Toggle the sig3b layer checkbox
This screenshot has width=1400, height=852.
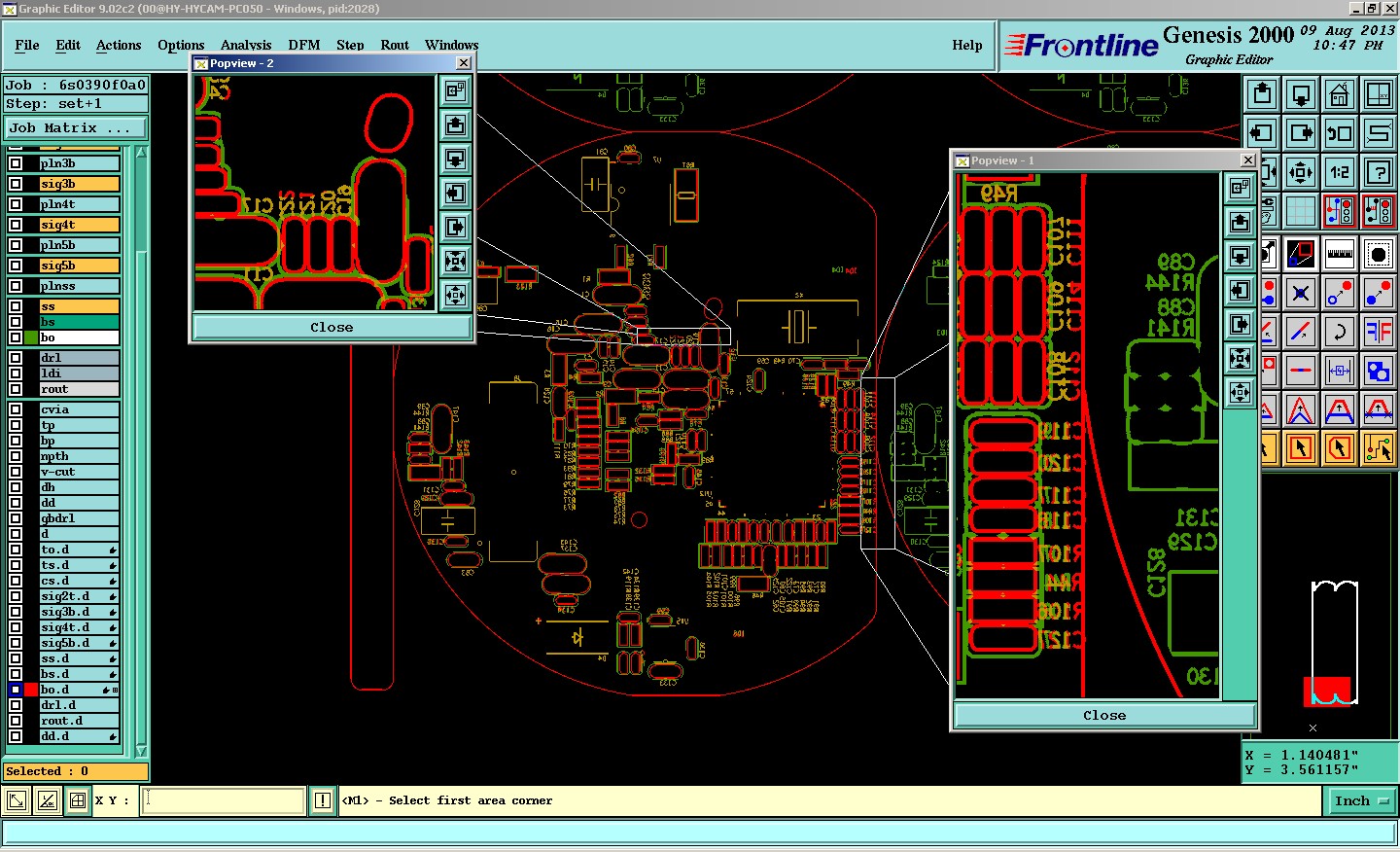click(x=16, y=184)
